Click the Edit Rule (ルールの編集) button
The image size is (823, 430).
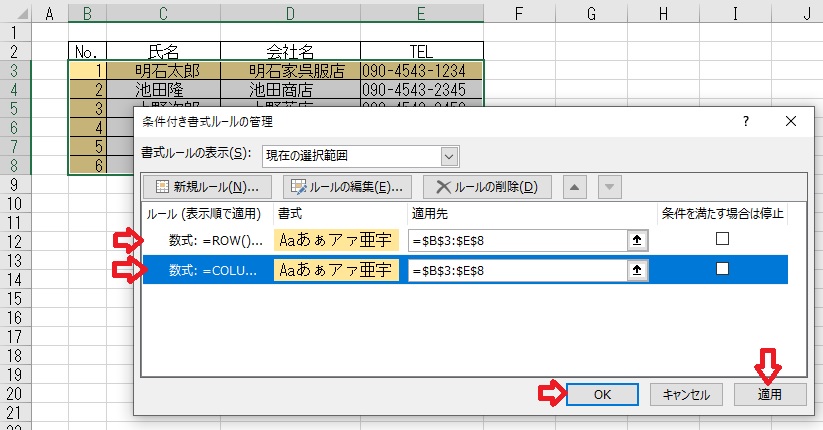tap(347, 187)
